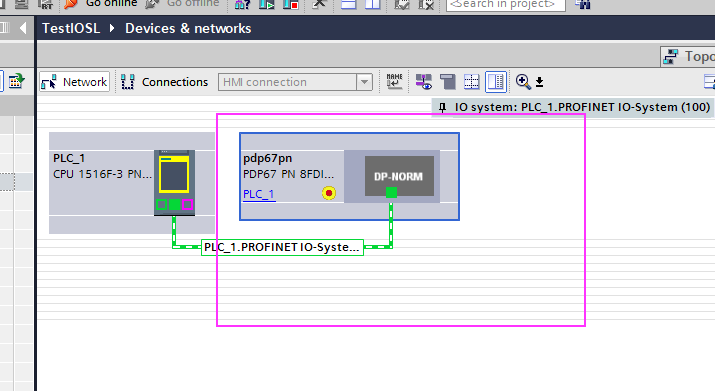Click the dashed-box layout icon in network toolbar
Screen dimensions: 715x391
[x=471, y=82]
